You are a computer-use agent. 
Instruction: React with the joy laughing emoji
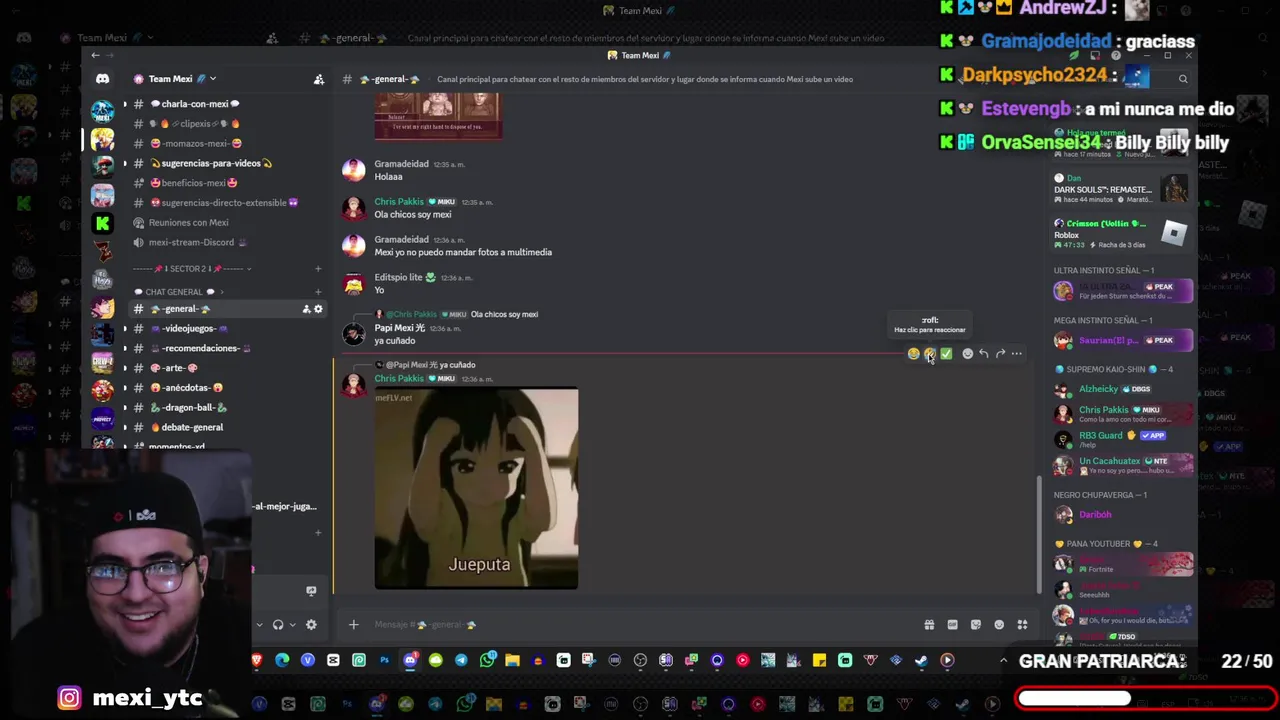913,353
